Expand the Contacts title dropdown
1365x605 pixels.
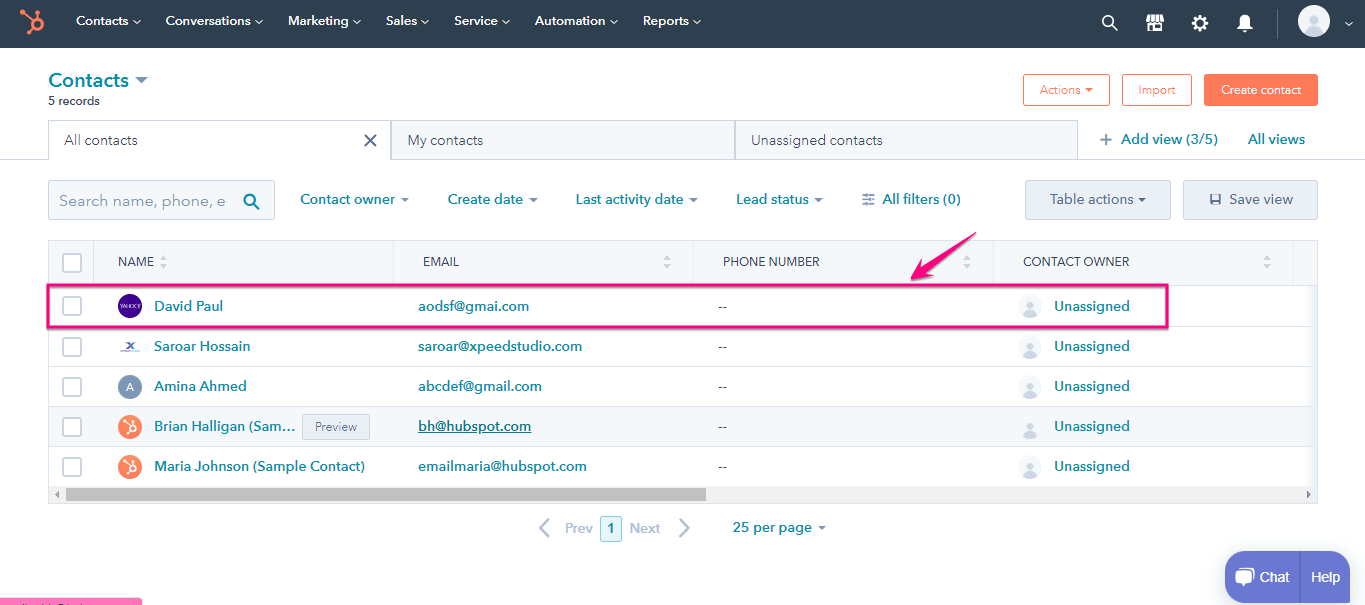tap(141, 80)
